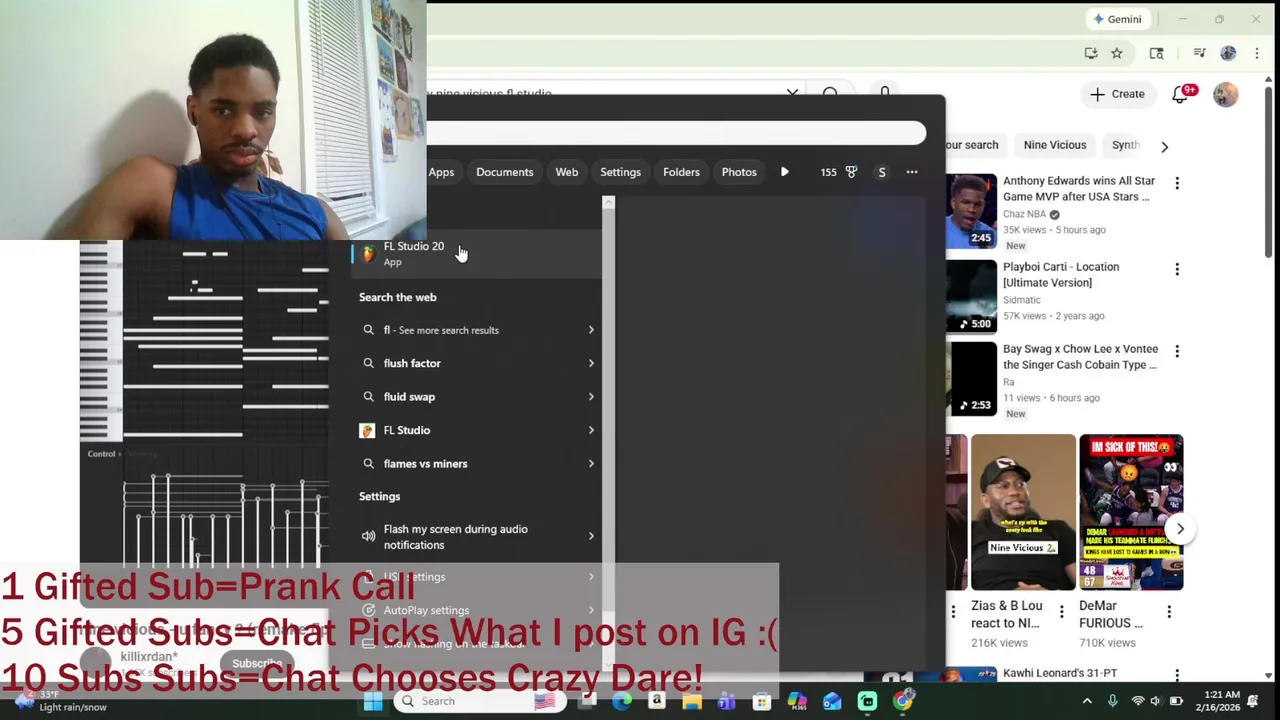Open FL Studio 20 app result

pos(476,254)
